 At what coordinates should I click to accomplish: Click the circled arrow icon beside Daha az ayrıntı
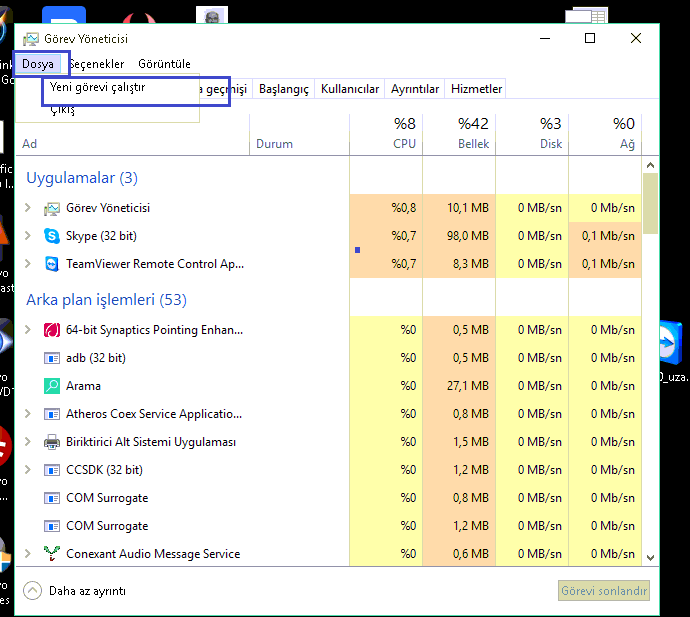33,591
